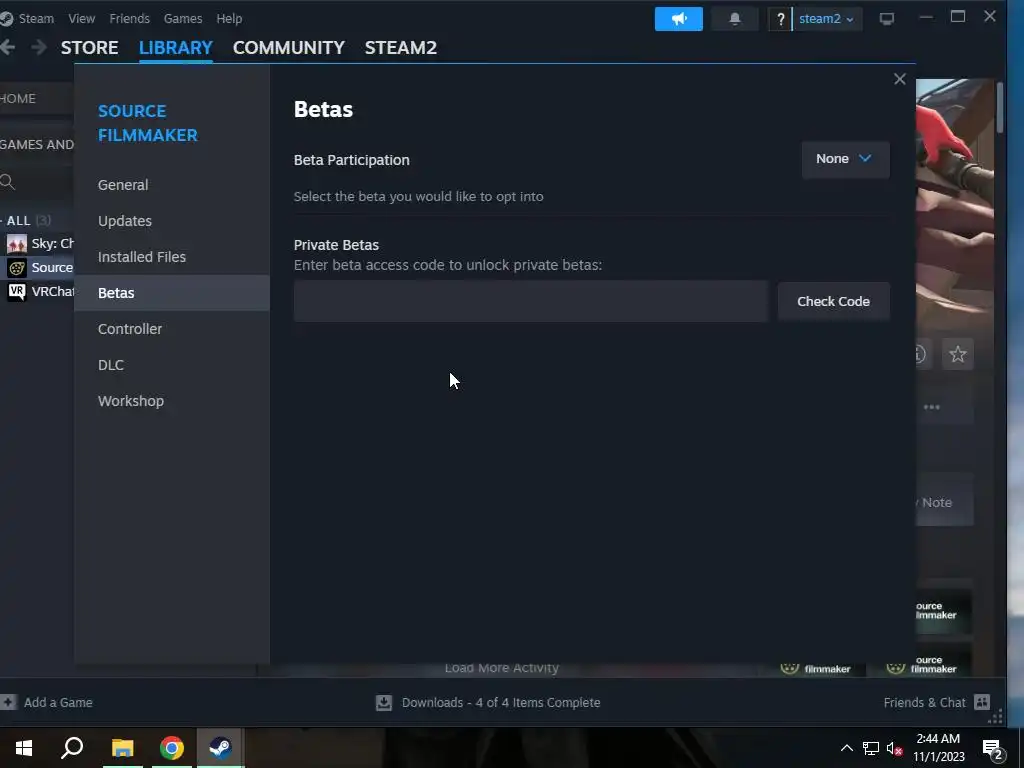Click the library page vertical scrollbar
Screen dimensions: 1024x768
(x=999, y=108)
